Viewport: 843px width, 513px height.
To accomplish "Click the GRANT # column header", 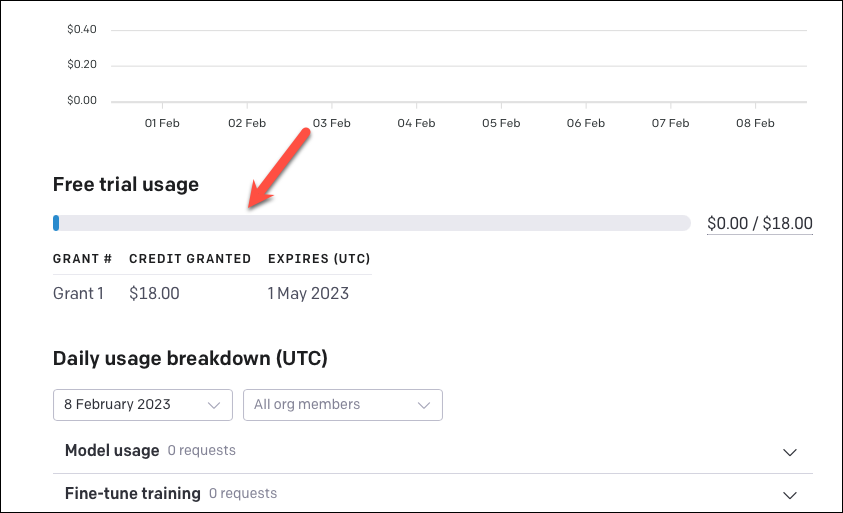I will (x=82, y=259).
